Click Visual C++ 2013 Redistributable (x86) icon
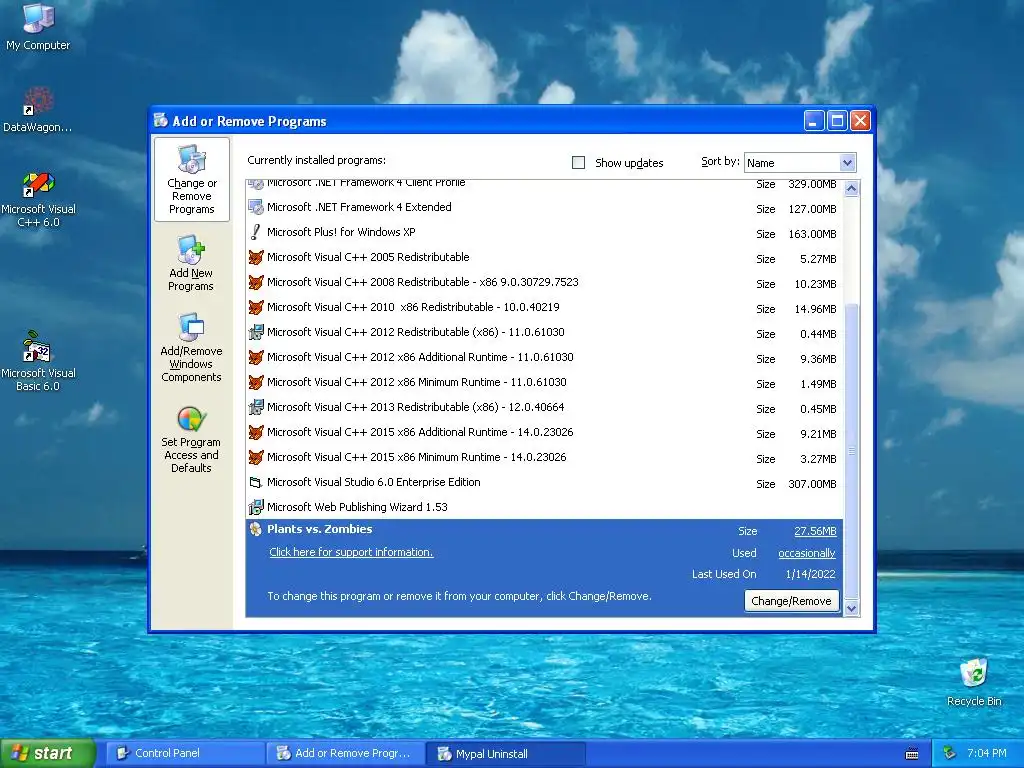The width and height of the screenshot is (1024, 768). [255, 408]
